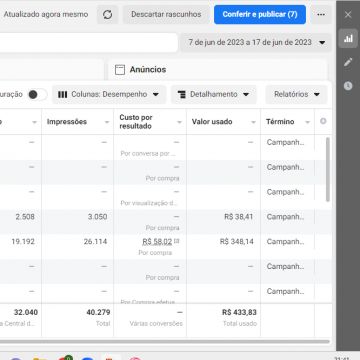Open Término column header arrow
This screenshot has width=360, height=360.
[308, 122]
